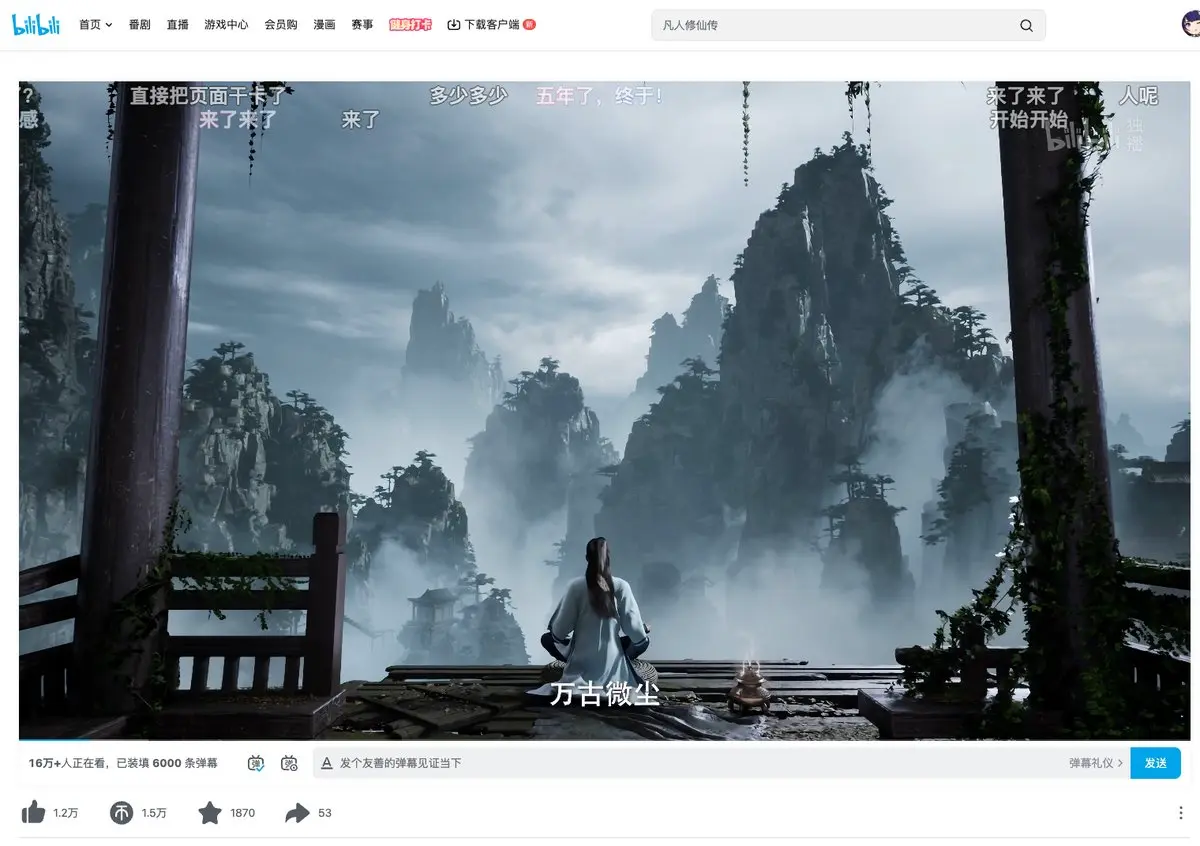This screenshot has height=846, width=1200.
Task: Open the bilibili logo homepage
Action: click(x=37, y=25)
